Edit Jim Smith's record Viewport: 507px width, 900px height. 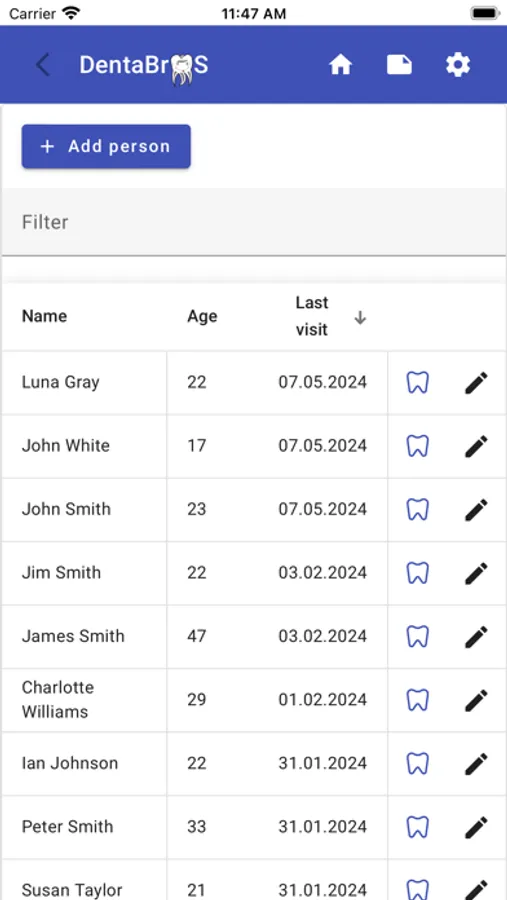click(x=476, y=573)
